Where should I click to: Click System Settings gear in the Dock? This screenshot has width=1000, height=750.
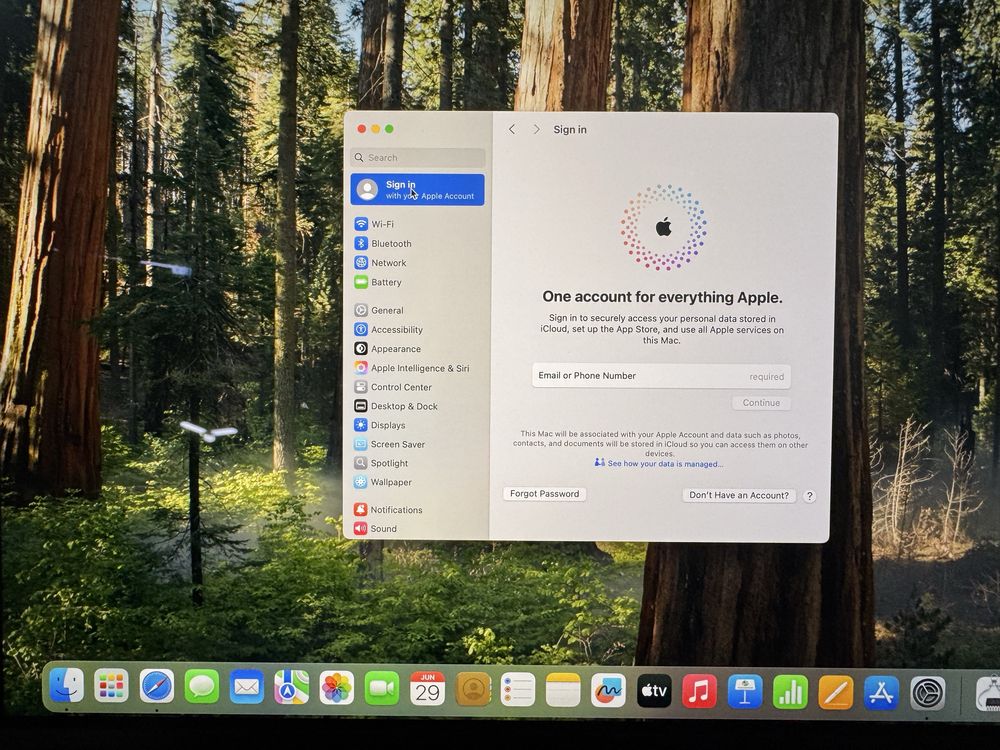(x=927, y=693)
